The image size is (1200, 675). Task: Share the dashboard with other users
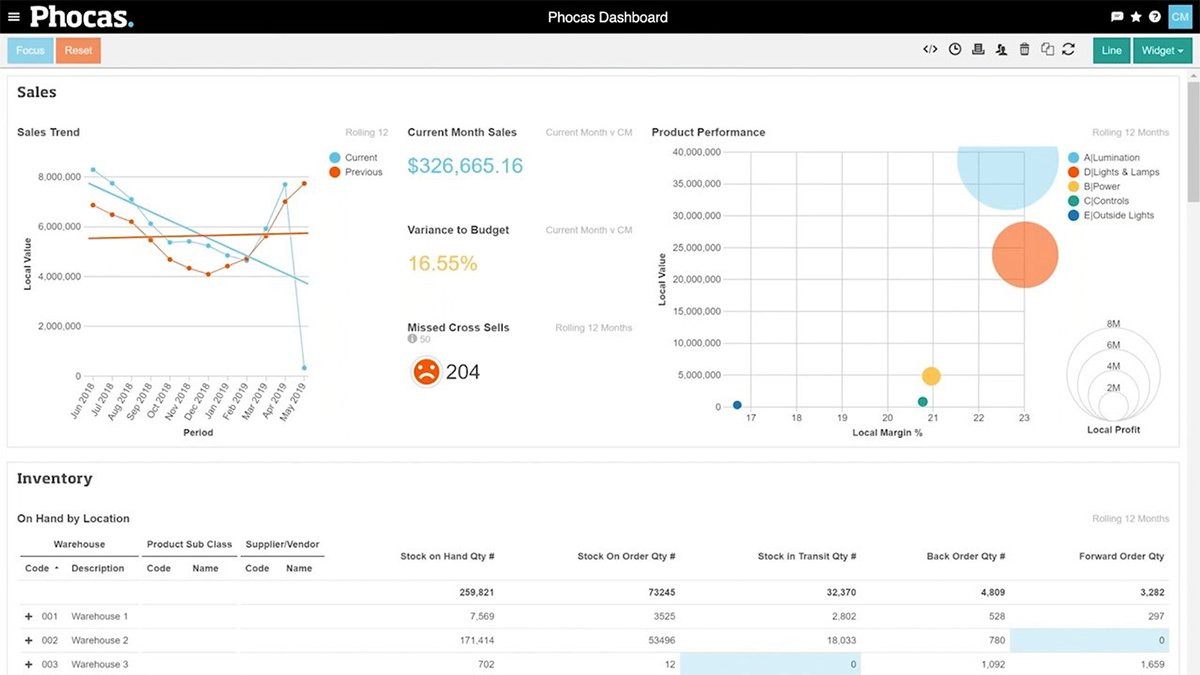point(1001,48)
